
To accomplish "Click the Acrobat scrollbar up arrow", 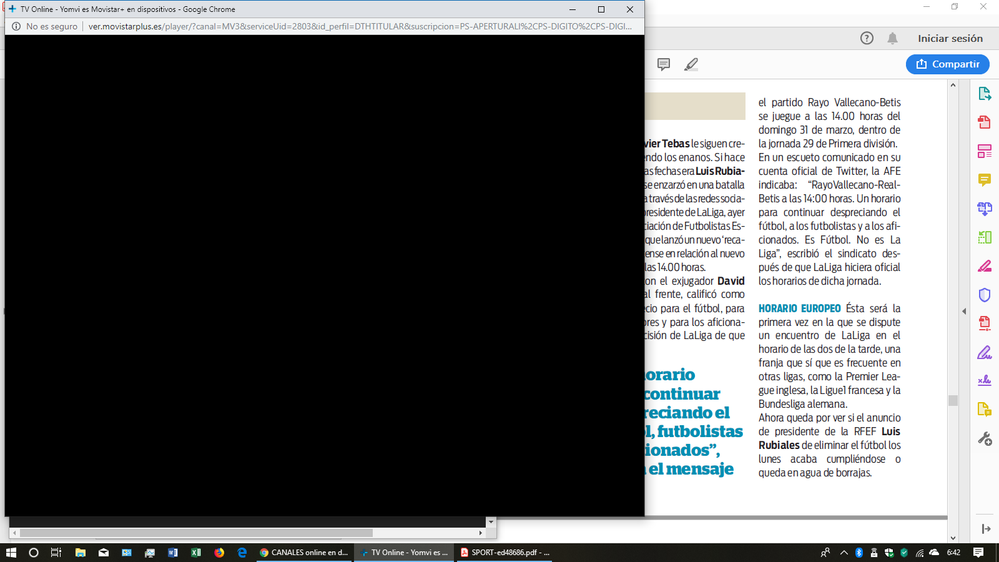I will [953, 85].
